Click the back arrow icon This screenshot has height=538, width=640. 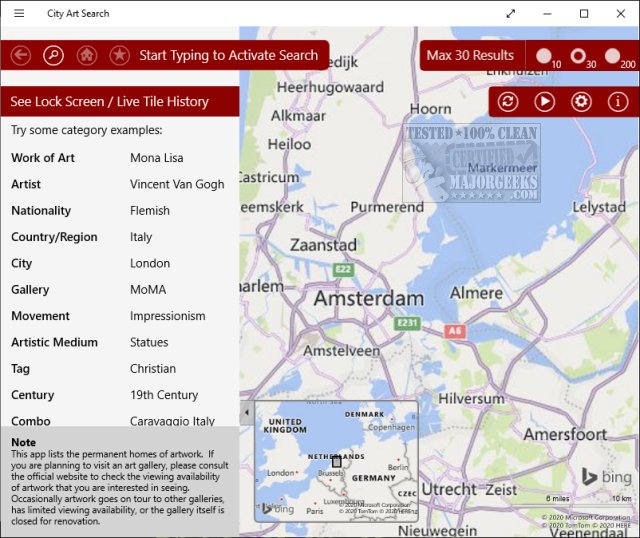(x=20, y=55)
